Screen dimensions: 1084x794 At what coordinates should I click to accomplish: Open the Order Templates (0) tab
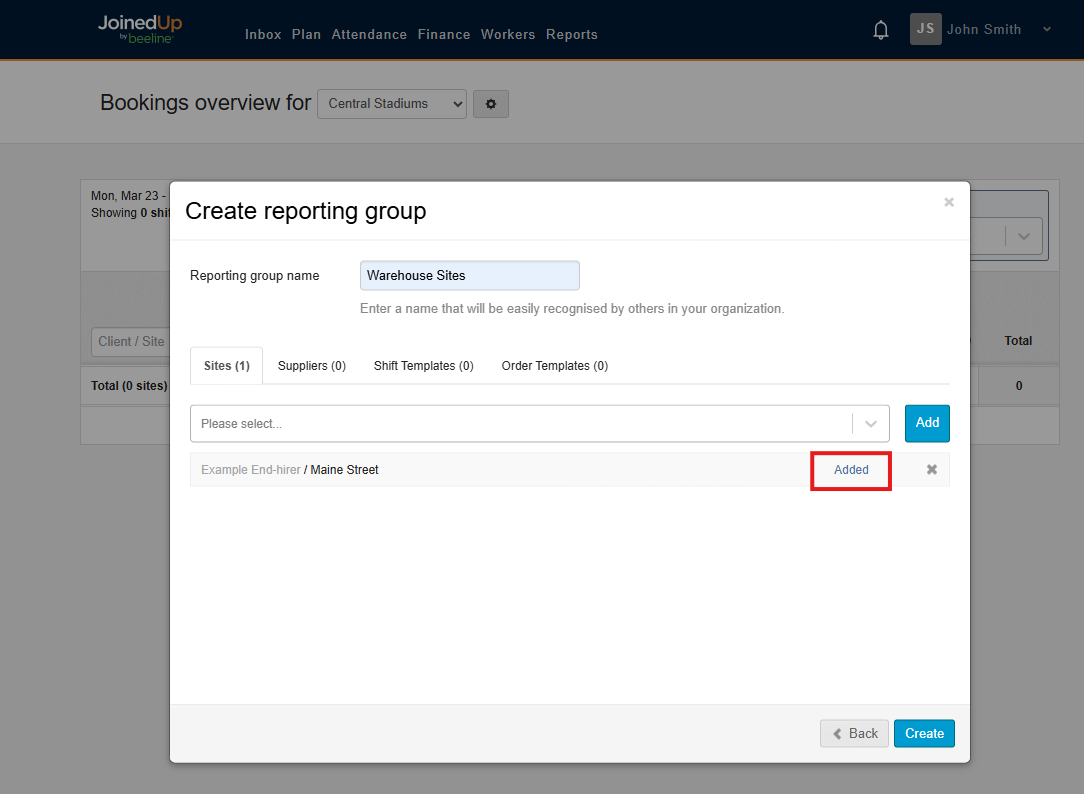(x=554, y=366)
